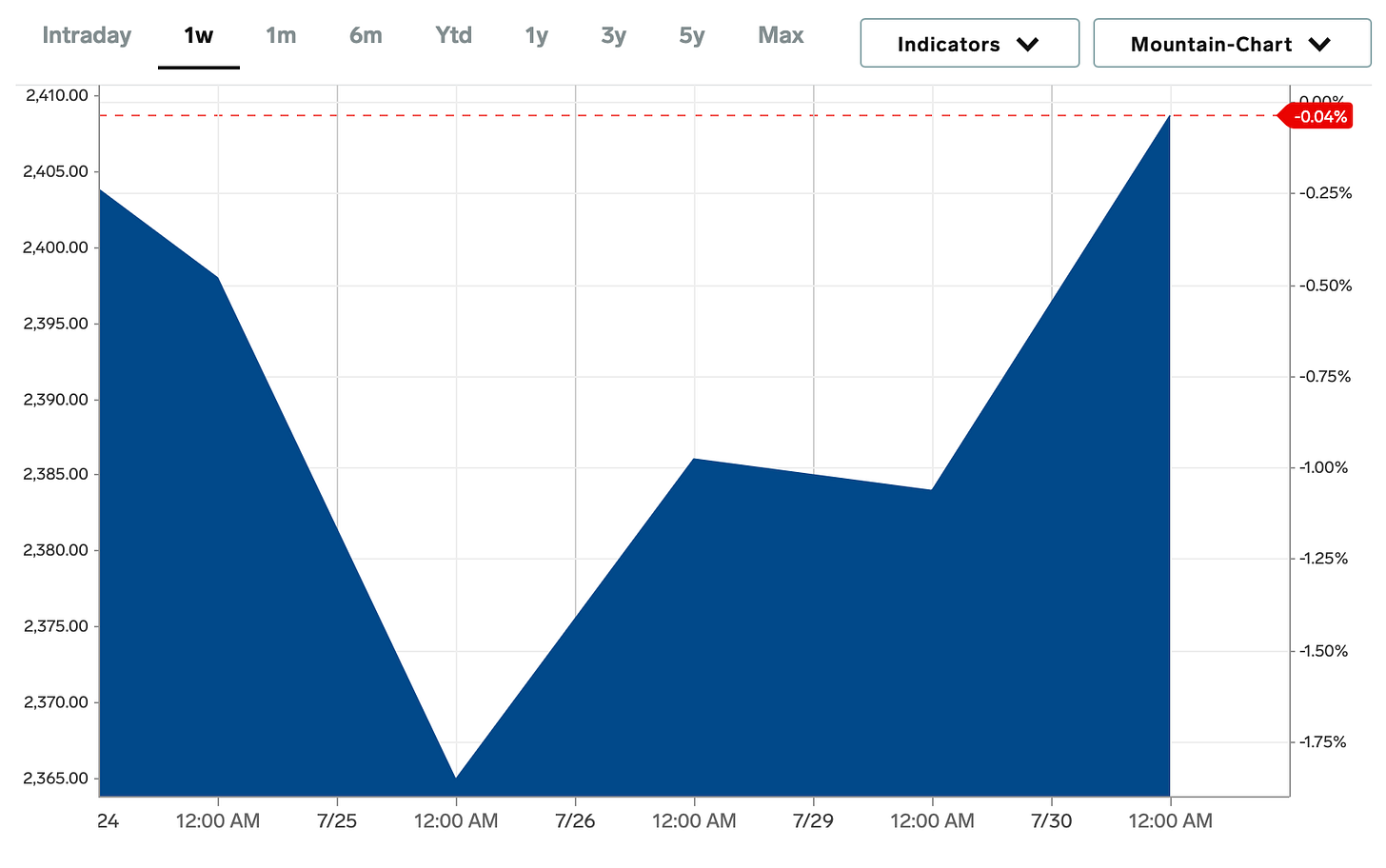
Task: Click the 2,400.00 price axis label
Action: tap(56, 247)
